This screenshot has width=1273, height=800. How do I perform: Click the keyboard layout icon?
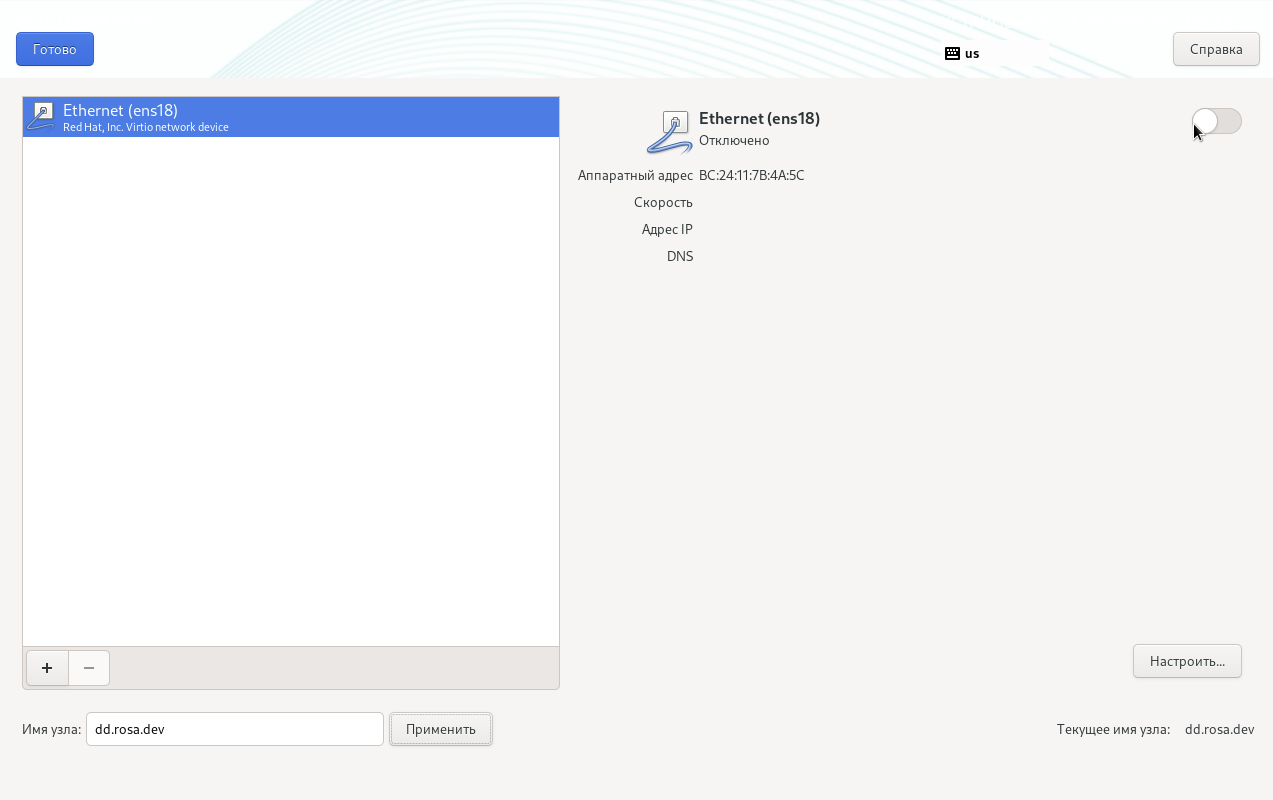click(952, 53)
